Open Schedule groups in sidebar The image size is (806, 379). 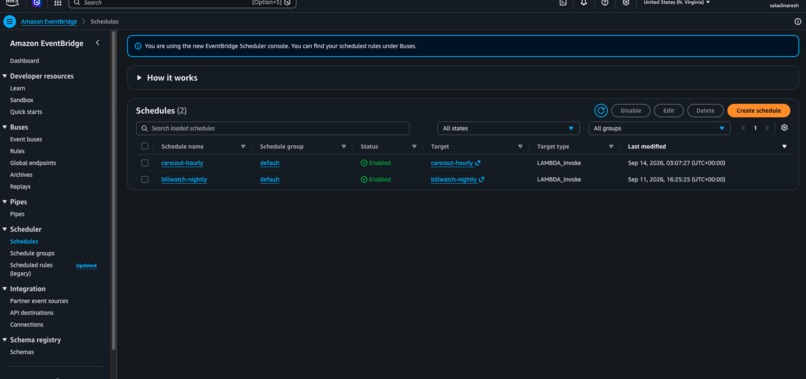pyautogui.click(x=32, y=254)
